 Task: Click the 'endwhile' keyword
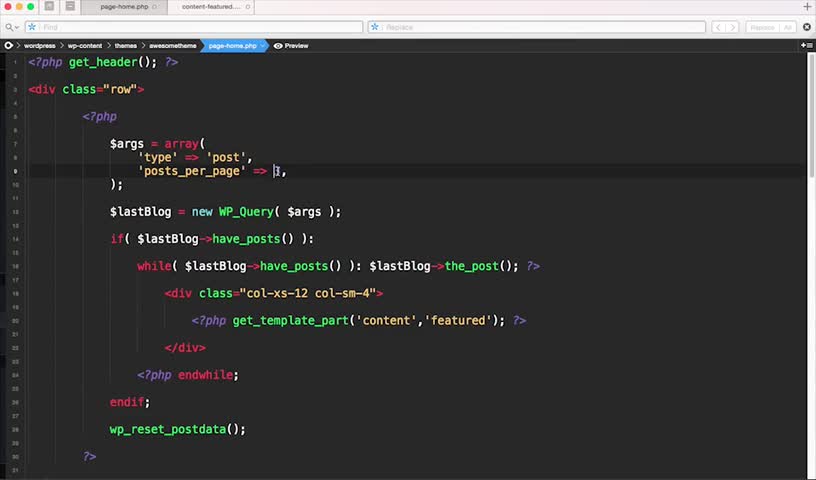(x=205, y=375)
